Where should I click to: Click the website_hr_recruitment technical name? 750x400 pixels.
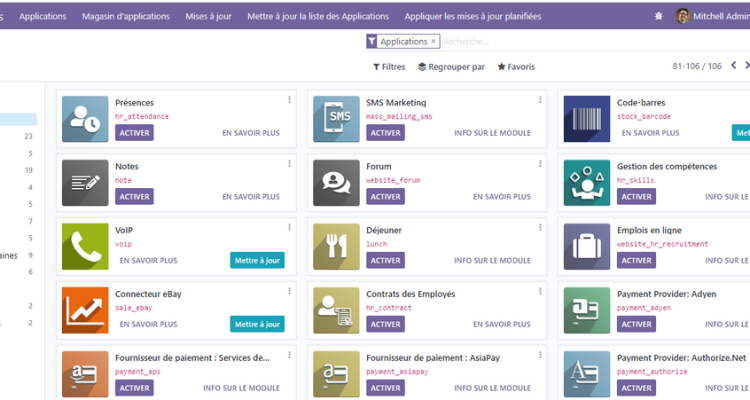pyautogui.click(x=662, y=244)
